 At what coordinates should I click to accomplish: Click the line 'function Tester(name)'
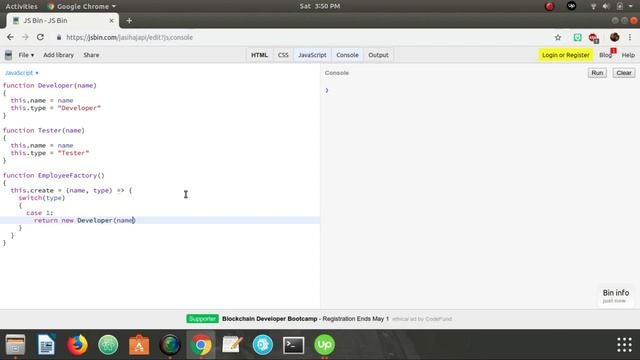coord(44,130)
